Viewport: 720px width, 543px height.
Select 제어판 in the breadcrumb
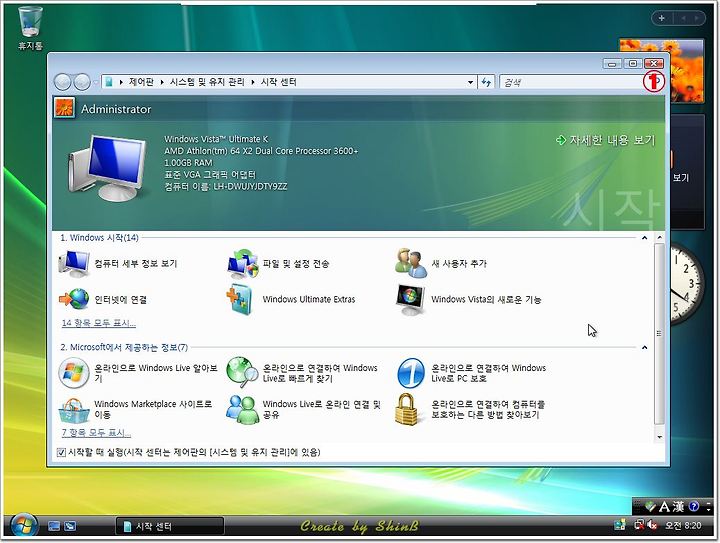pyautogui.click(x=141, y=82)
